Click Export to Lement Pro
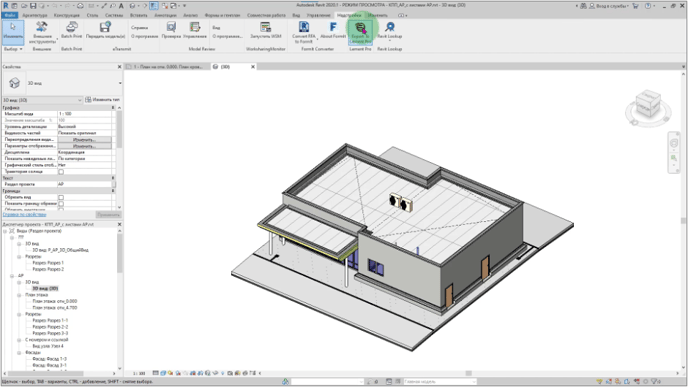The width and height of the screenshot is (688, 387). (360, 32)
